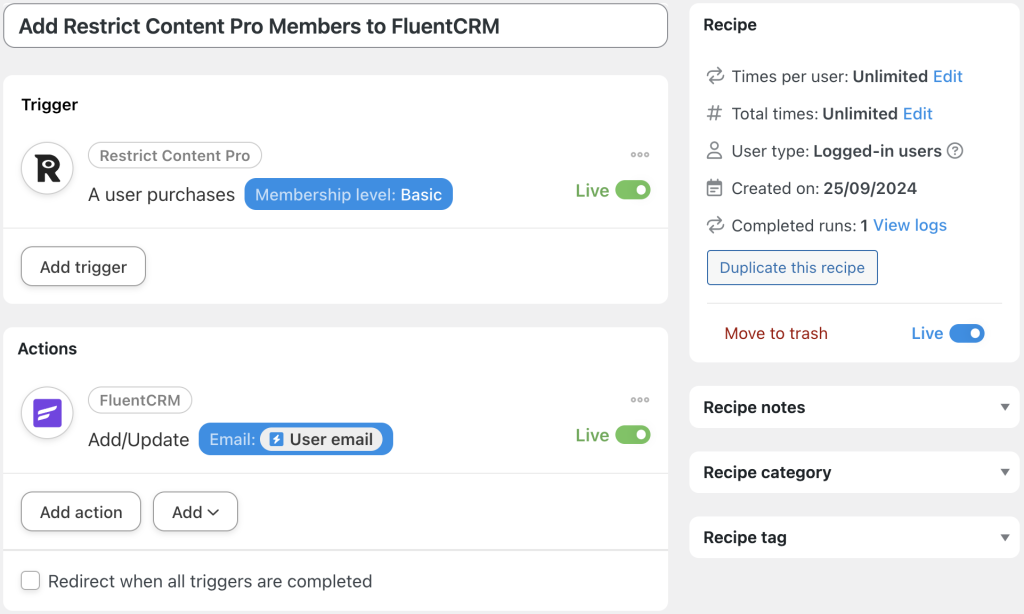Viewport: 1024px width, 614px height.
Task: Click the Move to trash link
Action: click(776, 333)
